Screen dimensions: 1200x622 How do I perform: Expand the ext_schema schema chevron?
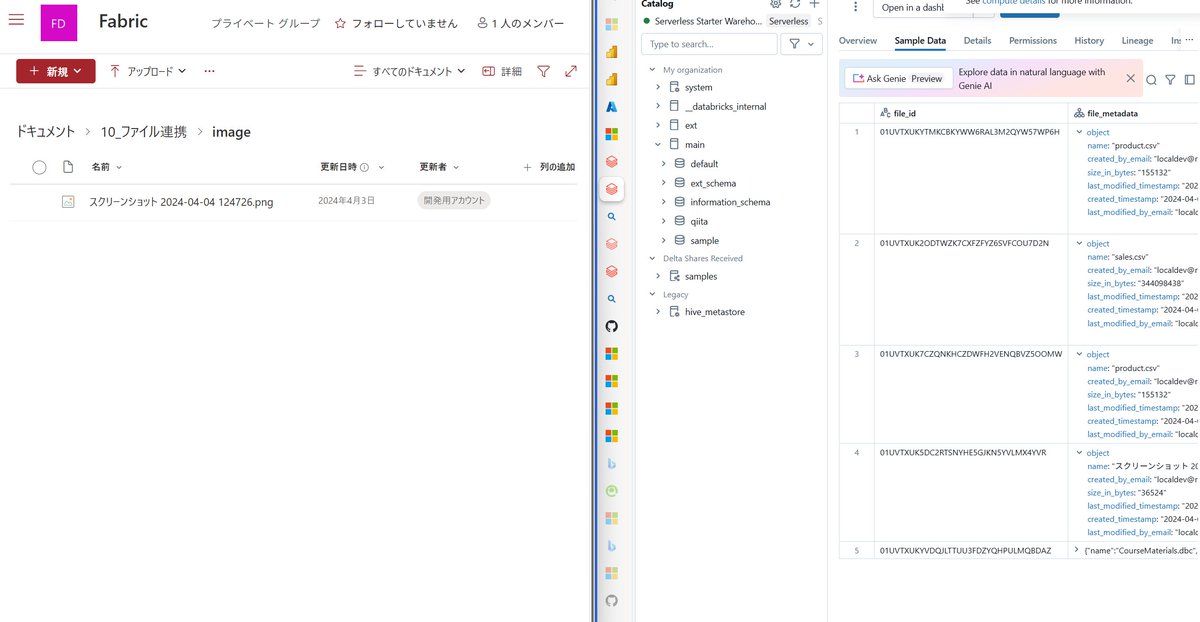point(664,183)
